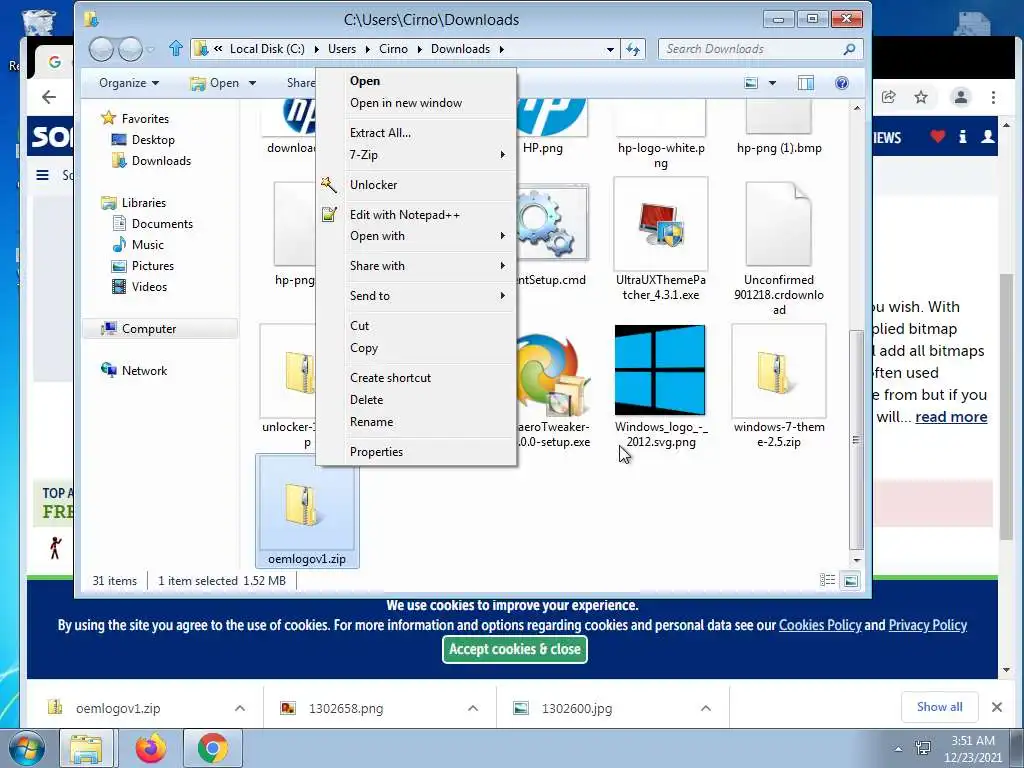1024x768 pixels.
Task: Select Downloads under Favorites
Action: (161, 161)
